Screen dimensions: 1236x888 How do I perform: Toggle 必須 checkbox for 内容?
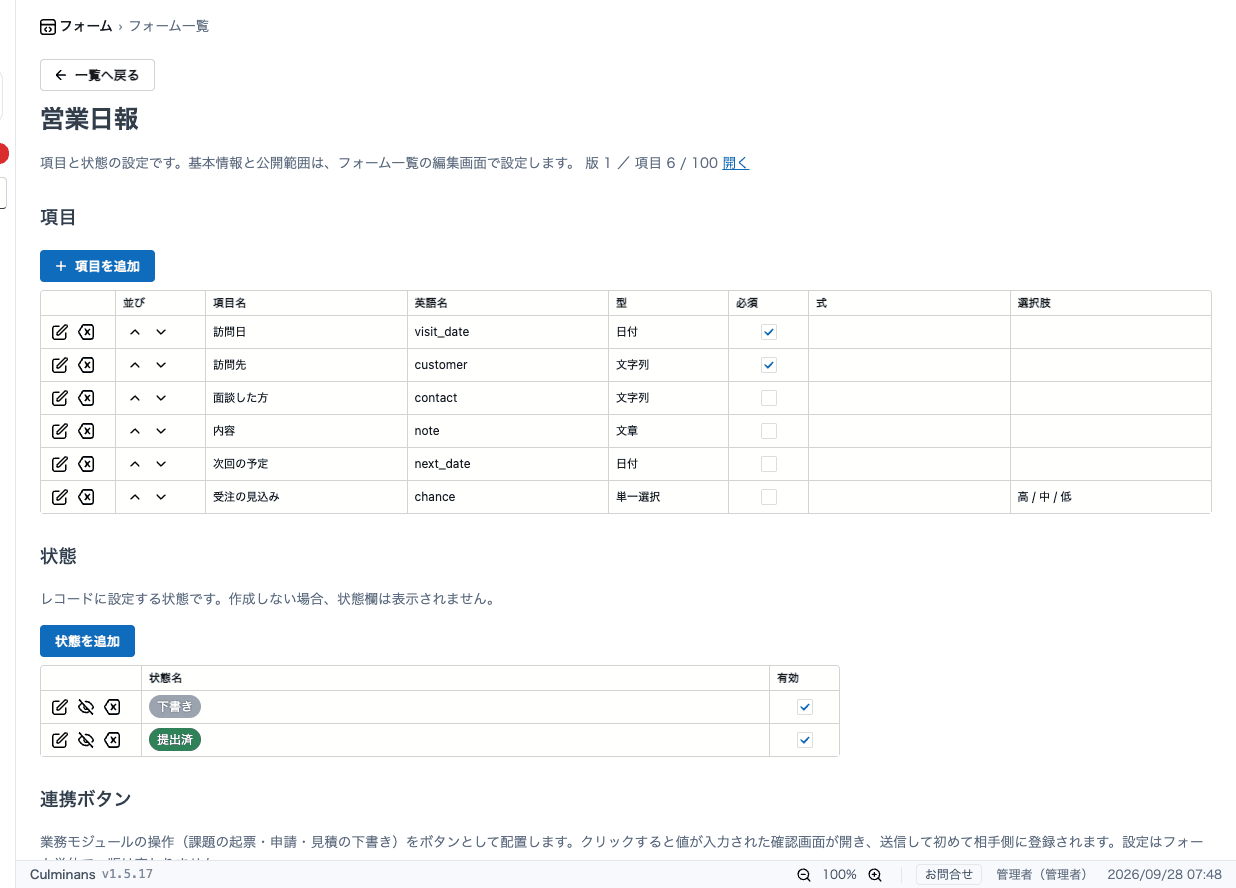[x=769, y=431]
